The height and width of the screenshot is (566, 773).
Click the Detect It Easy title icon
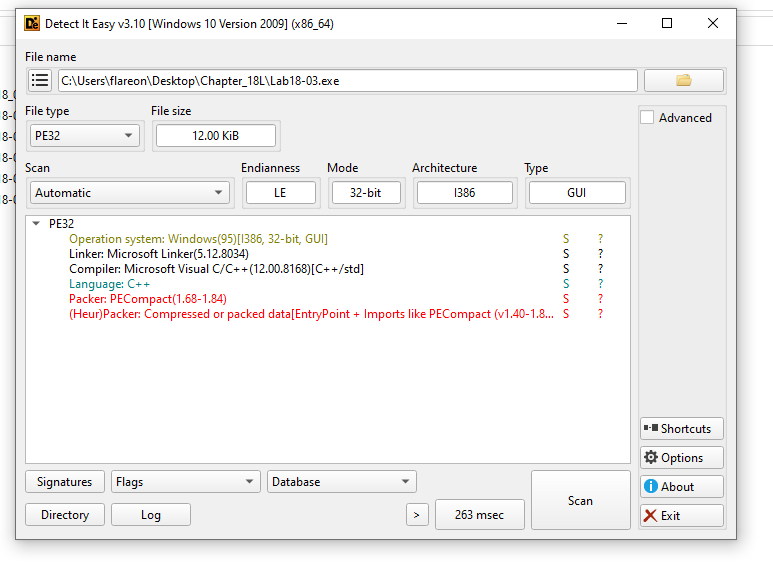32,24
